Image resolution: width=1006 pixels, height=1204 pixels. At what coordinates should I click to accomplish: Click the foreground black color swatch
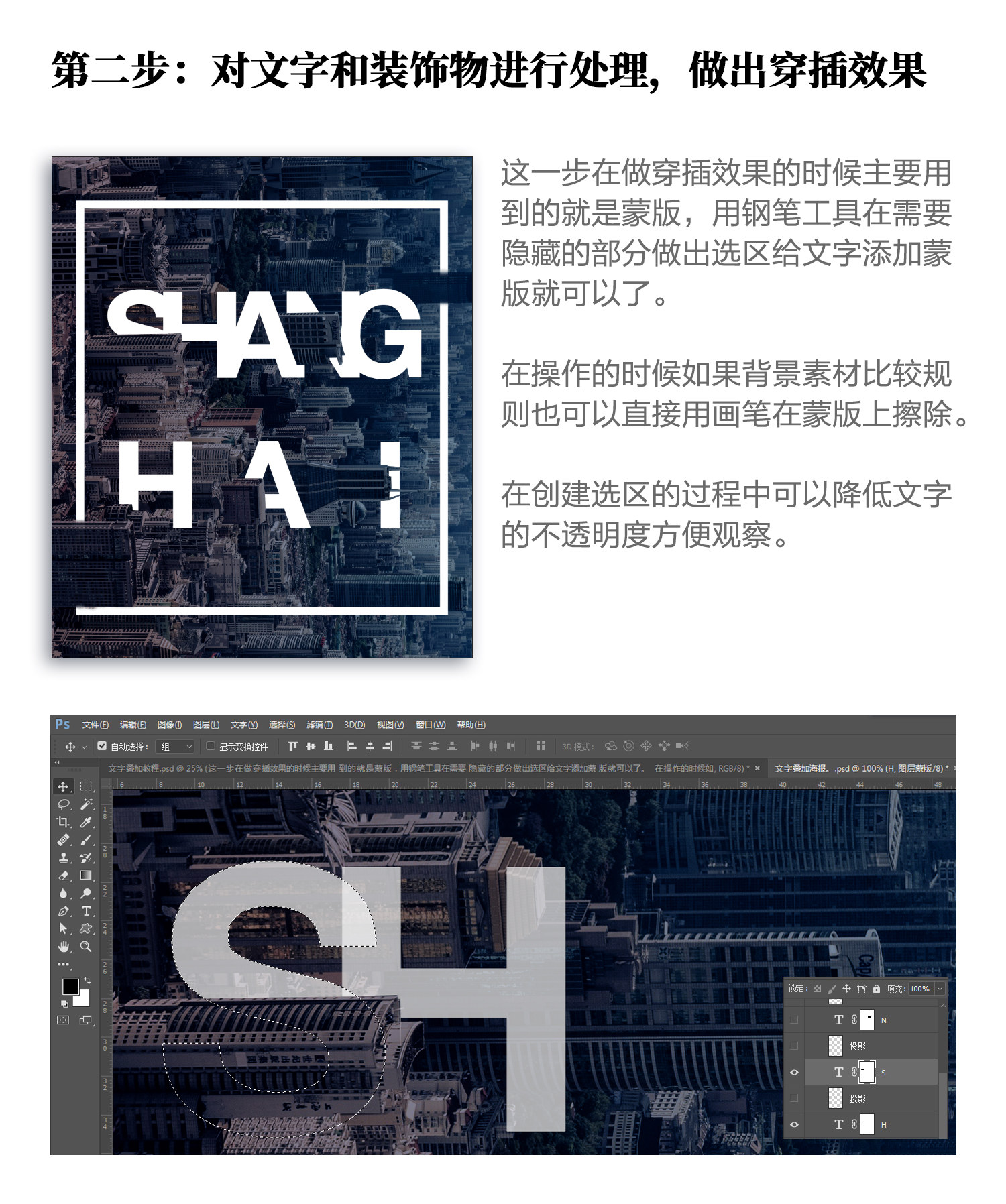tap(70, 985)
